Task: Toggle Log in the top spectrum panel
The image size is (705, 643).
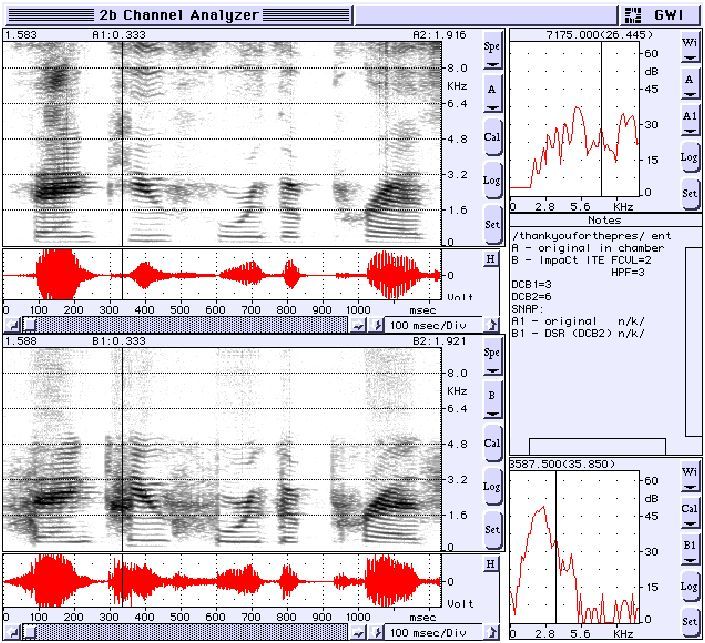Action: coord(690,157)
